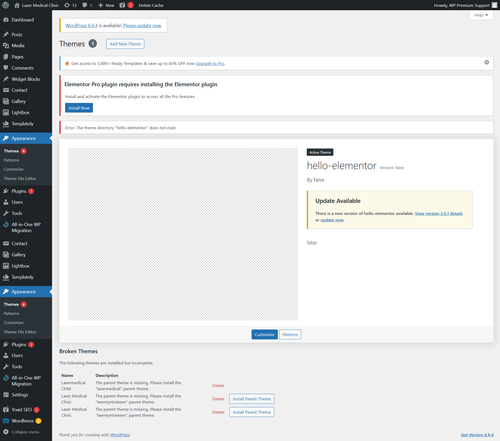Click the theme directory does not exist error text
This screenshot has width=500, height=441.
click(x=120, y=128)
